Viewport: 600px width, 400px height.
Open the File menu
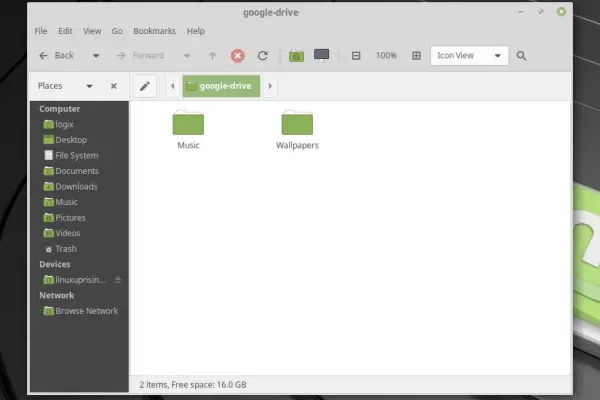coord(41,31)
